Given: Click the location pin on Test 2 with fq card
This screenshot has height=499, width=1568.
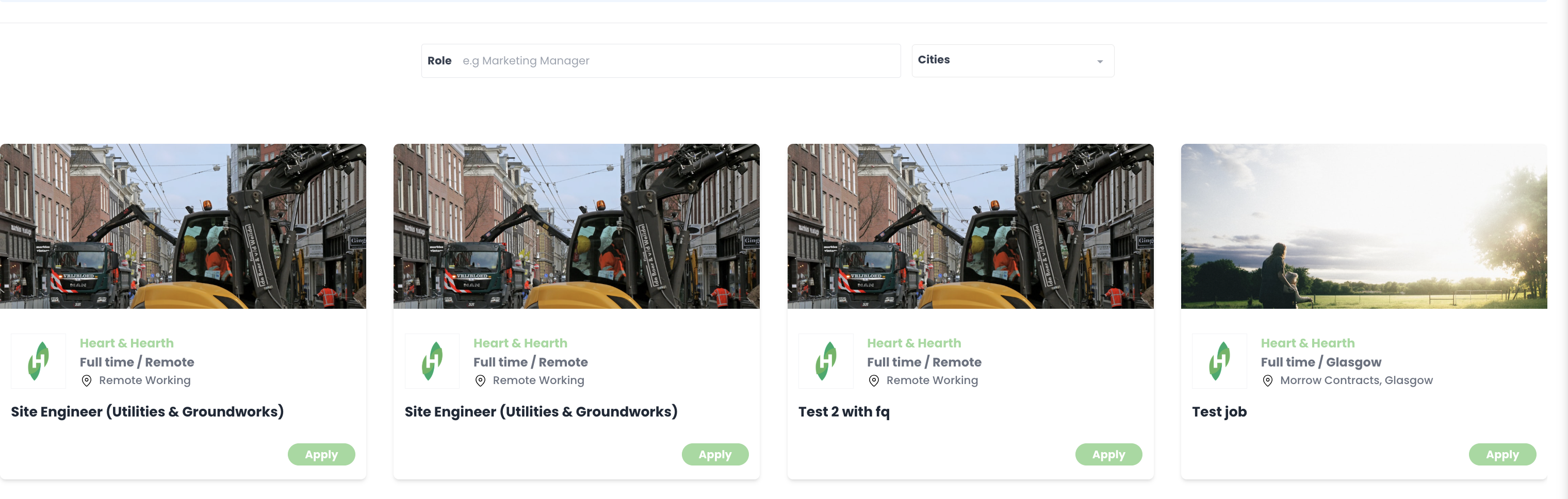Looking at the screenshot, I should 873,381.
